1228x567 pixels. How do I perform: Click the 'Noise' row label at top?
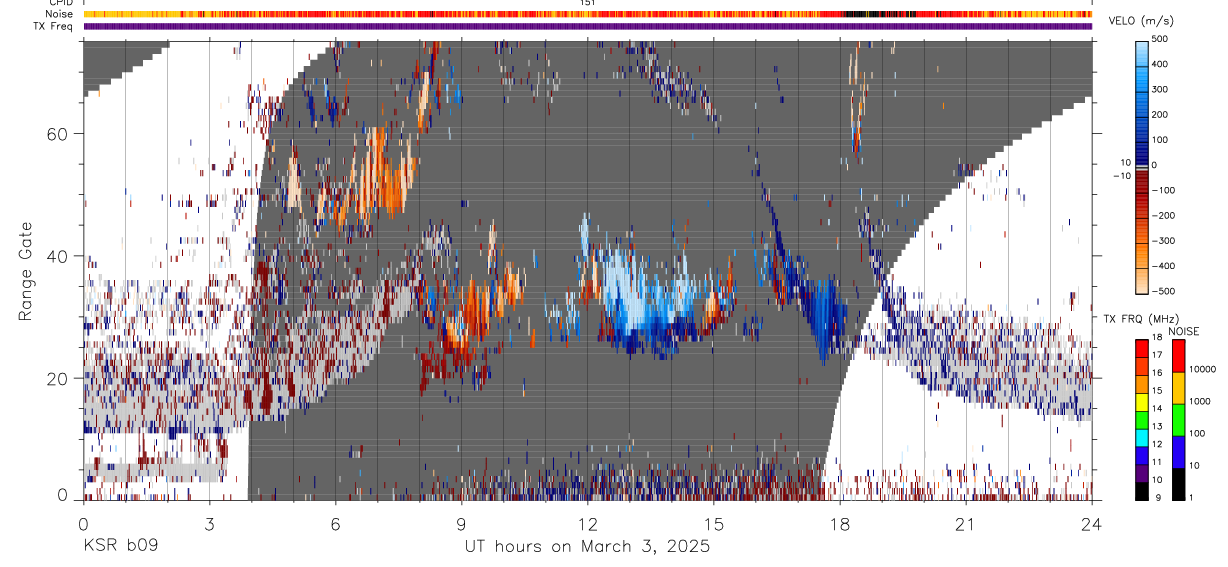59,14
